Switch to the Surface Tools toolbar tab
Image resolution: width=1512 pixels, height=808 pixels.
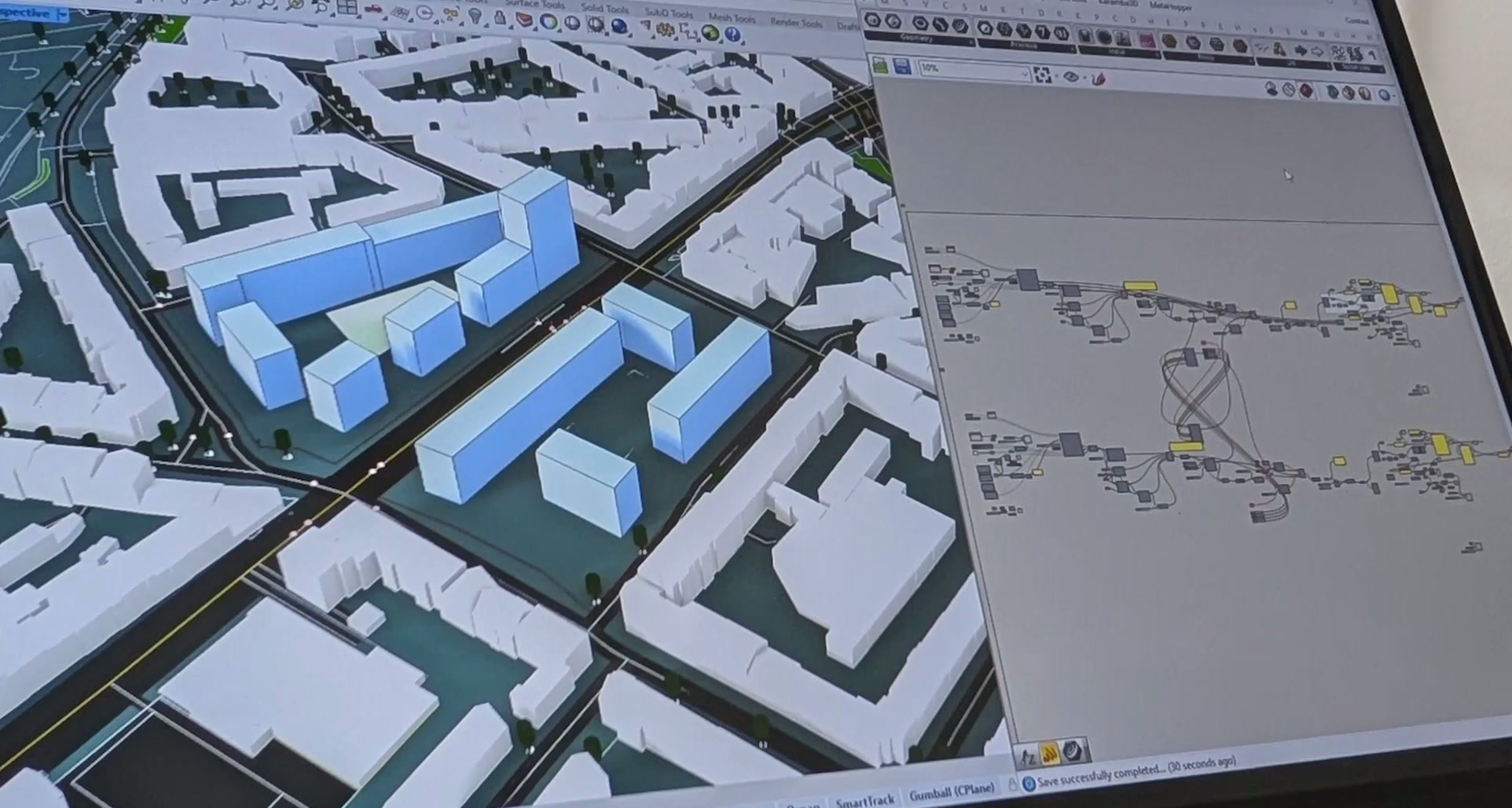(534, 4)
